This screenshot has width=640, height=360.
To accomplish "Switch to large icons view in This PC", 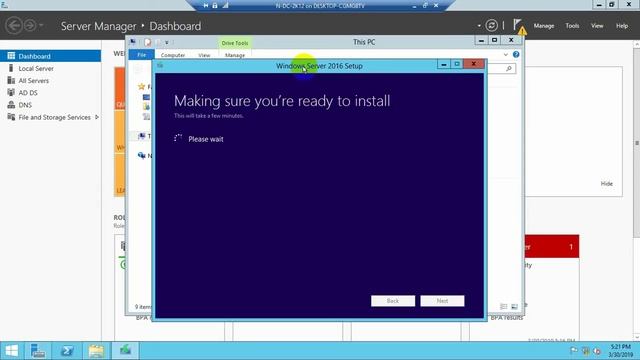I will coord(514,307).
